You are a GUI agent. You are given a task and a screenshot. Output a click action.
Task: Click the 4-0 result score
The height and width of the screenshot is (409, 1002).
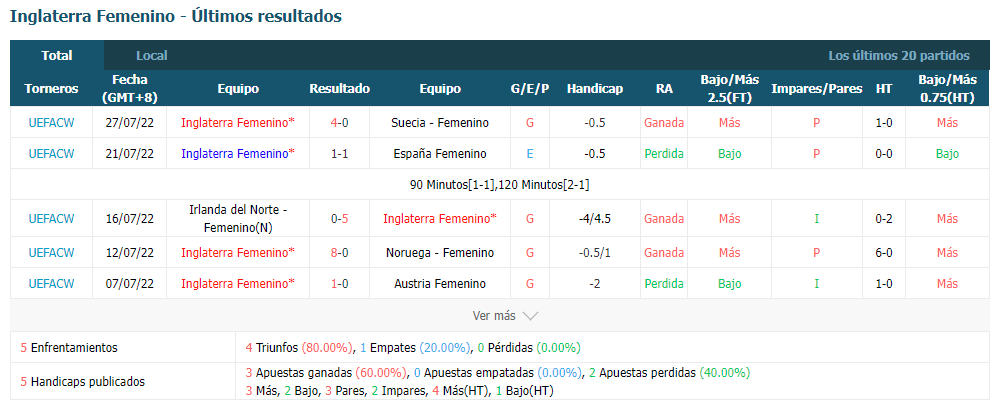click(x=339, y=123)
